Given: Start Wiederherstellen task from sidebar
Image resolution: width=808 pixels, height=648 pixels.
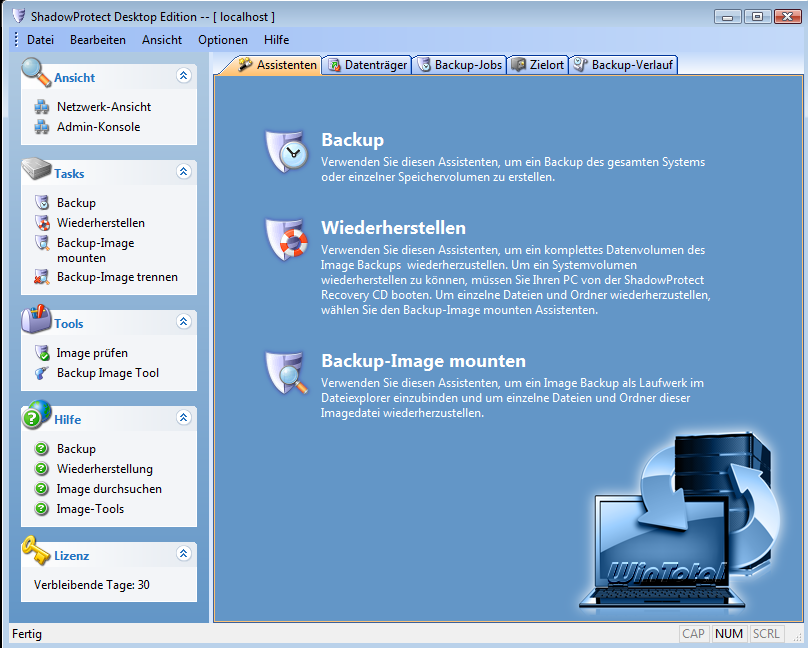Looking at the screenshot, I should [x=100, y=223].
